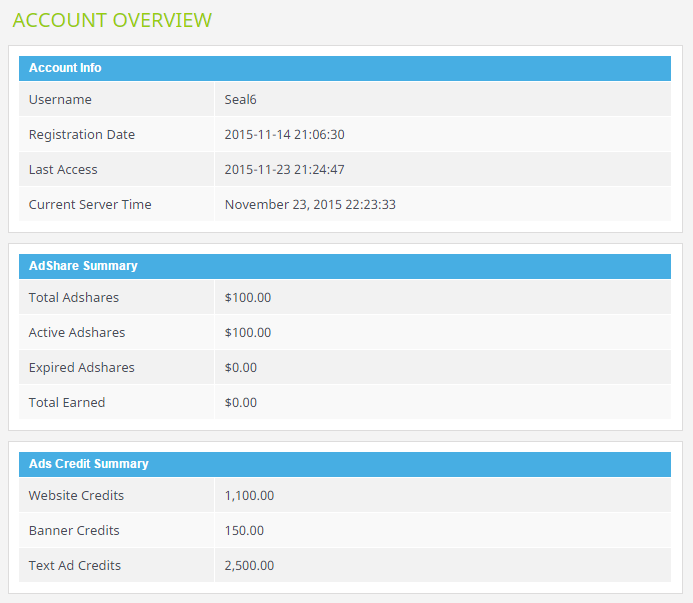Select the Expired Adshares label
The image size is (693, 603).
coord(81,368)
